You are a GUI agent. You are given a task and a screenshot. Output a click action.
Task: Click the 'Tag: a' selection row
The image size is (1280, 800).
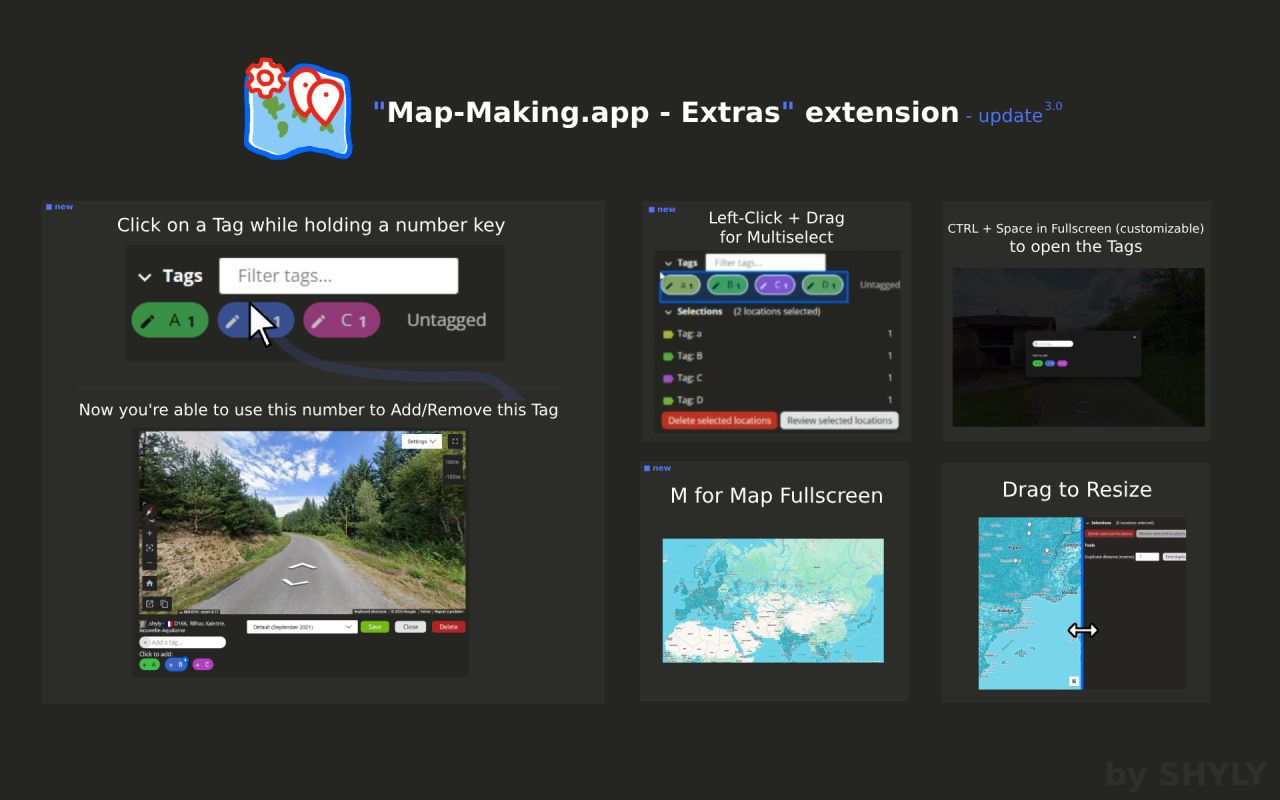click(x=778, y=334)
